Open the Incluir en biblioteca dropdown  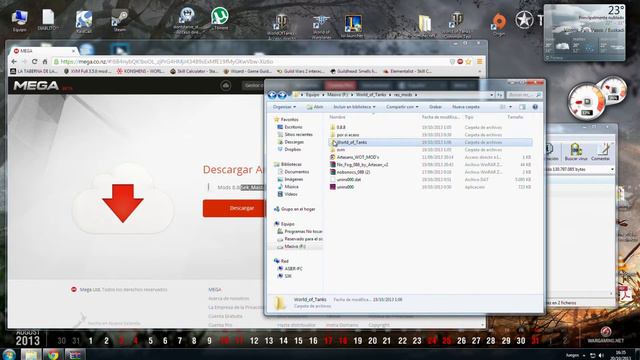(354, 107)
